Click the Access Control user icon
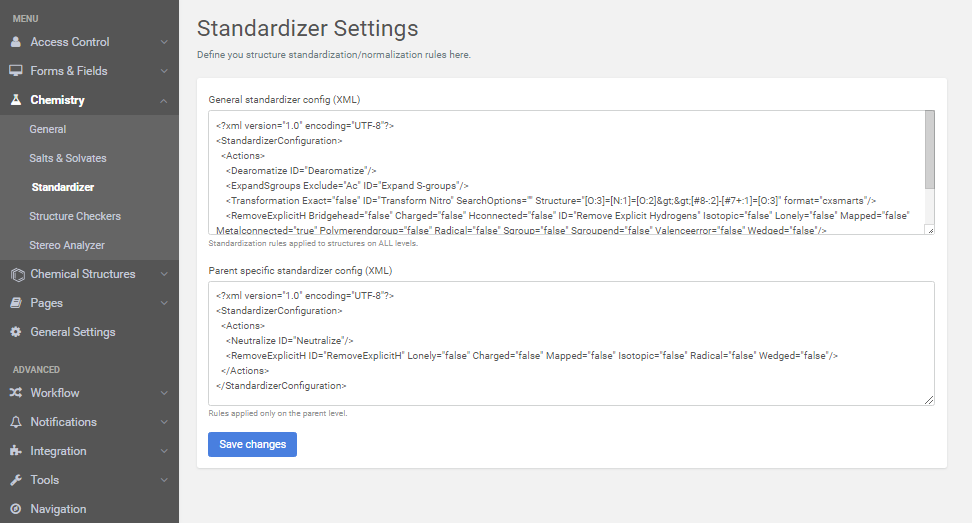 [16, 42]
